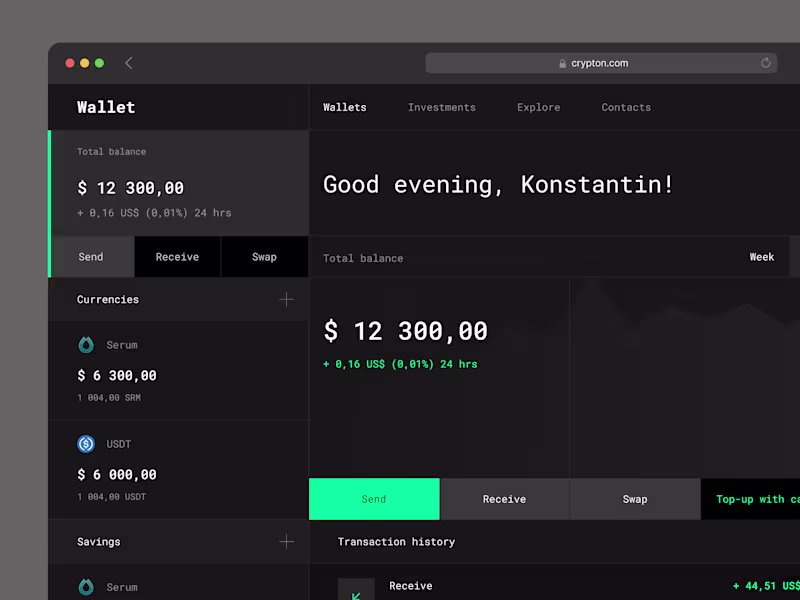This screenshot has height=600, width=800.
Task: Click the Serum icon under Savings
Action: 85,587
